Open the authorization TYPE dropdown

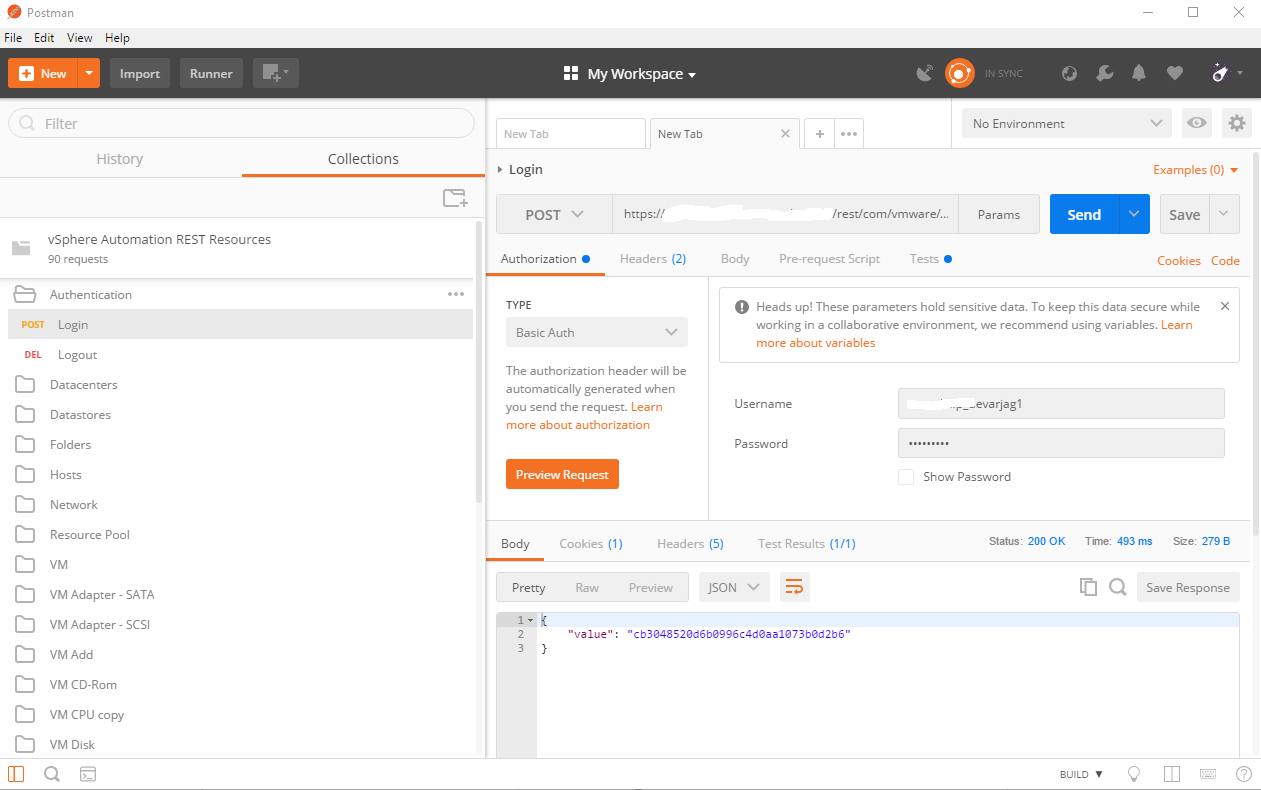pyautogui.click(x=596, y=331)
